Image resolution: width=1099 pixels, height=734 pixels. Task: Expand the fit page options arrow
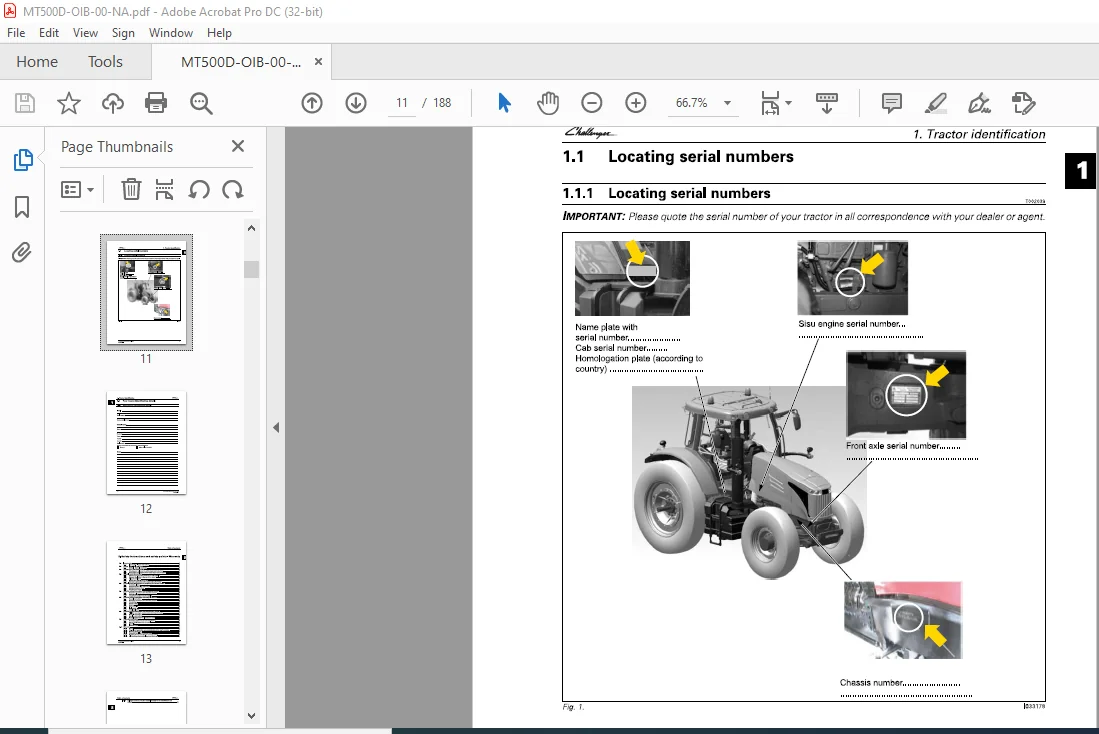pyautogui.click(x=789, y=103)
